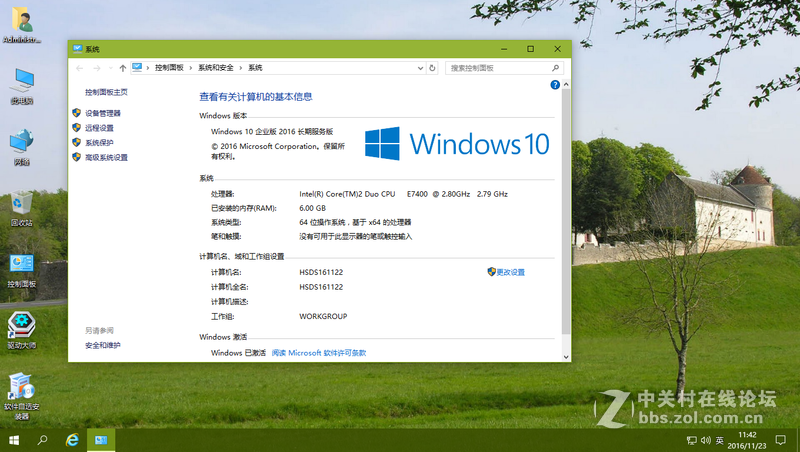Click the help question mark icon
Viewport: 800px width, 452px height.
point(555,85)
